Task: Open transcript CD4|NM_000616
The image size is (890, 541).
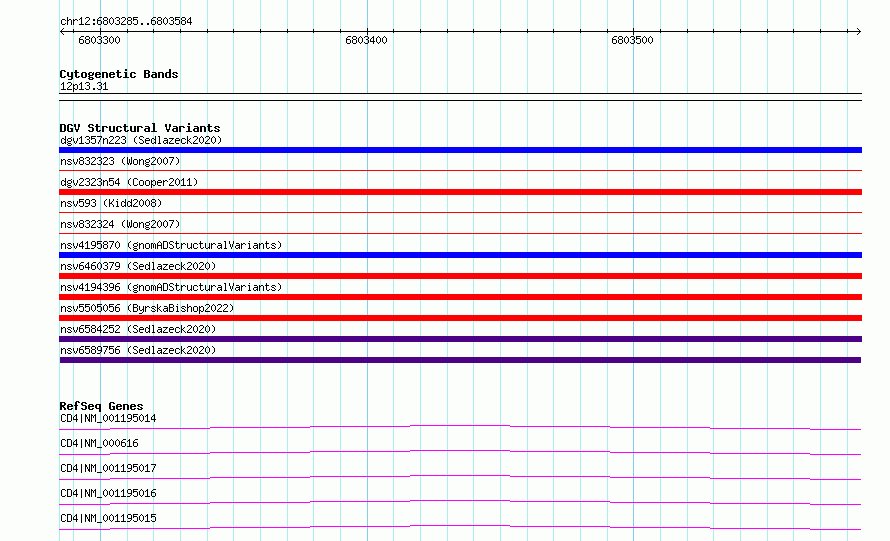Action: click(x=99, y=443)
